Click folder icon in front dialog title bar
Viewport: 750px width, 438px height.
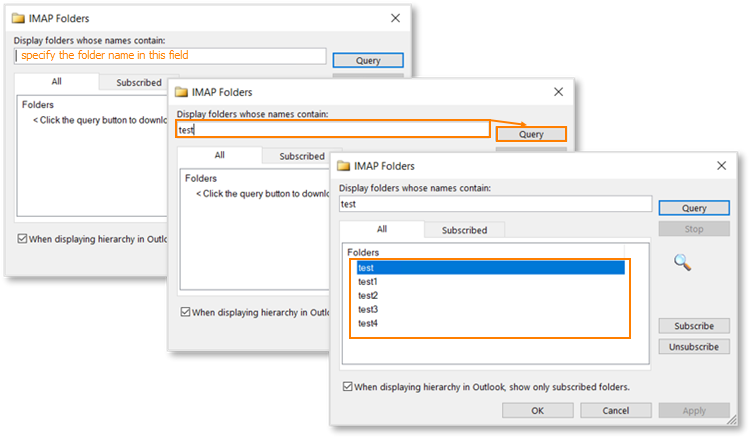click(344, 165)
